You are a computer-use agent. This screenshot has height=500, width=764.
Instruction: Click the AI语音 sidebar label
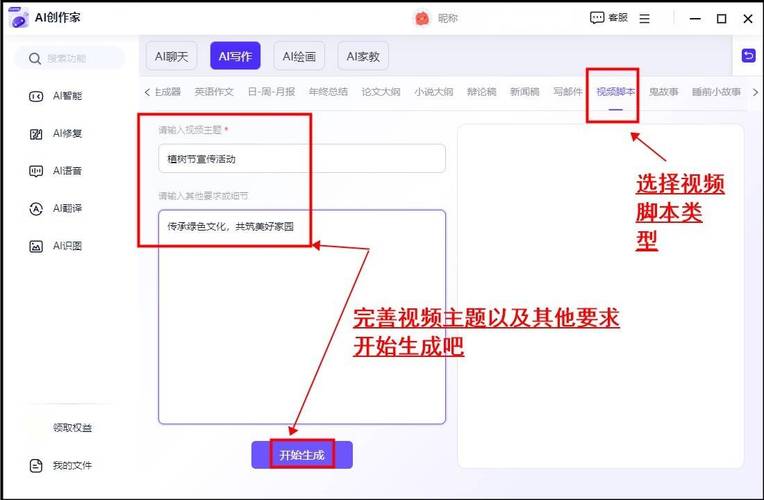(67, 171)
